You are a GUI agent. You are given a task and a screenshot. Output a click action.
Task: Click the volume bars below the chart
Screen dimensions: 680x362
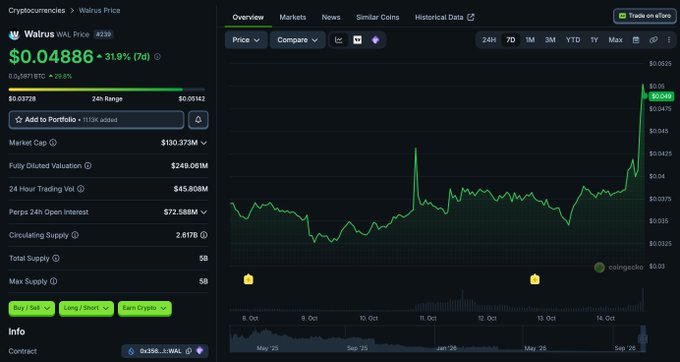click(437, 301)
